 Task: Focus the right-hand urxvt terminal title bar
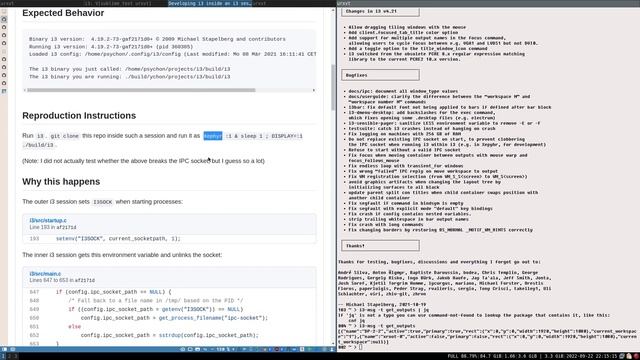click(x=488, y=3)
